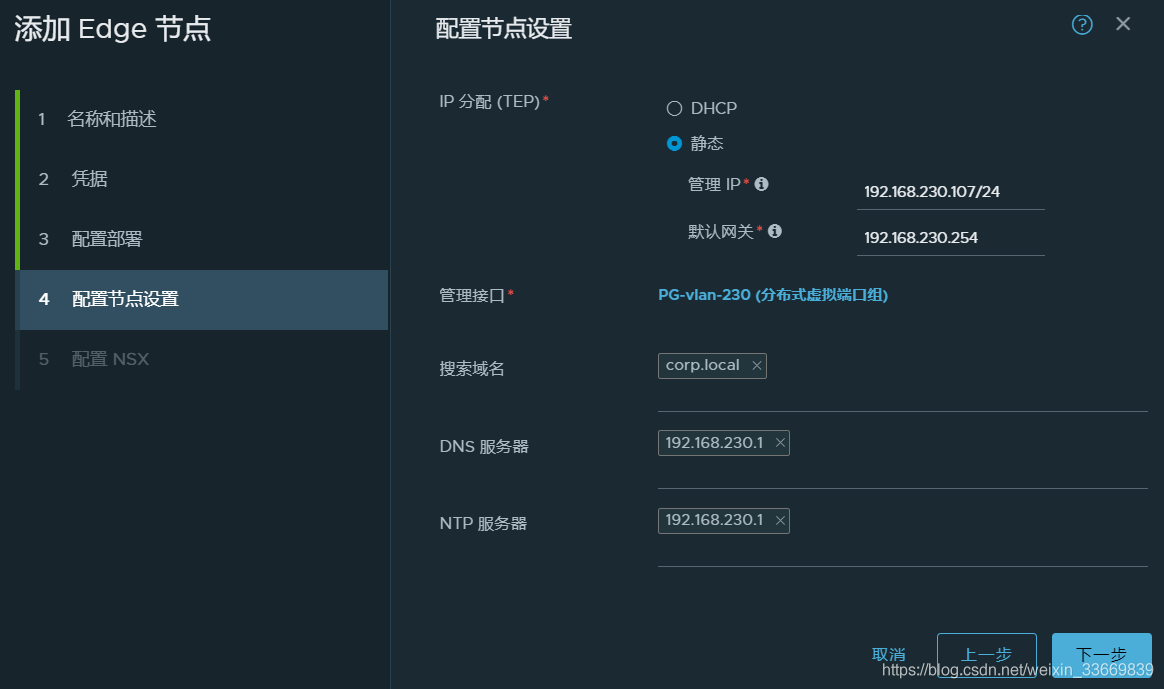
Task: Open the help question mark icon
Action: 1082,25
